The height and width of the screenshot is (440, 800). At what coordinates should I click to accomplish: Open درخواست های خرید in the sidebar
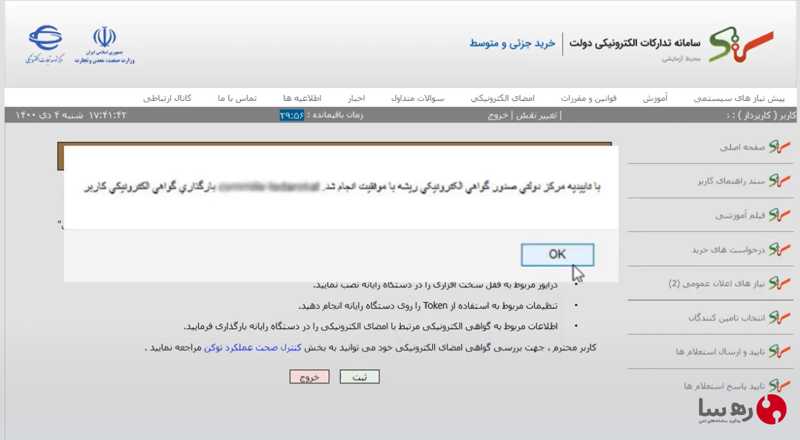coord(729,250)
